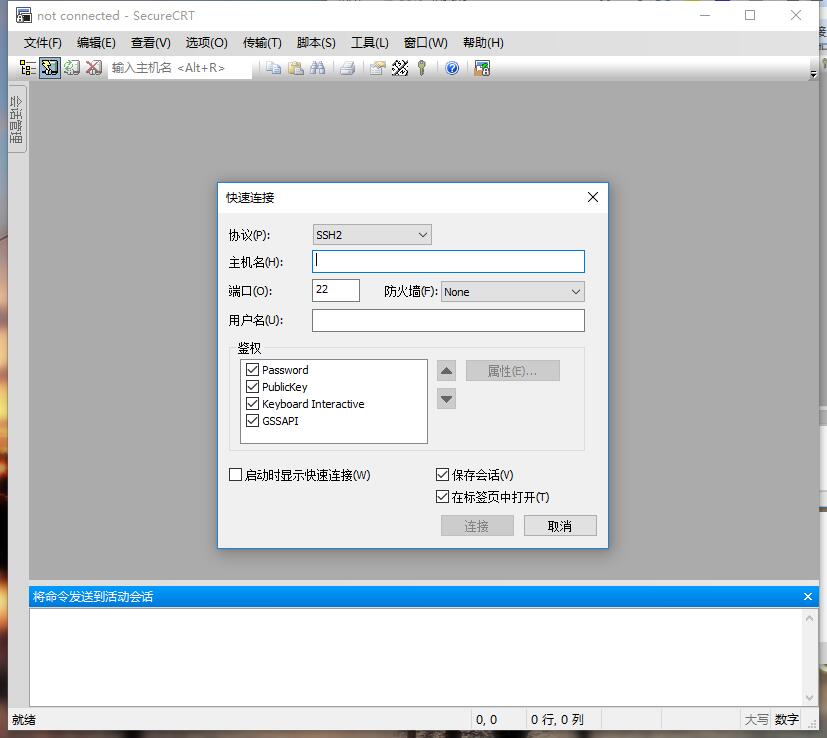Open the 脚本(S) menu
The image size is (827, 738).
[316, 43]
